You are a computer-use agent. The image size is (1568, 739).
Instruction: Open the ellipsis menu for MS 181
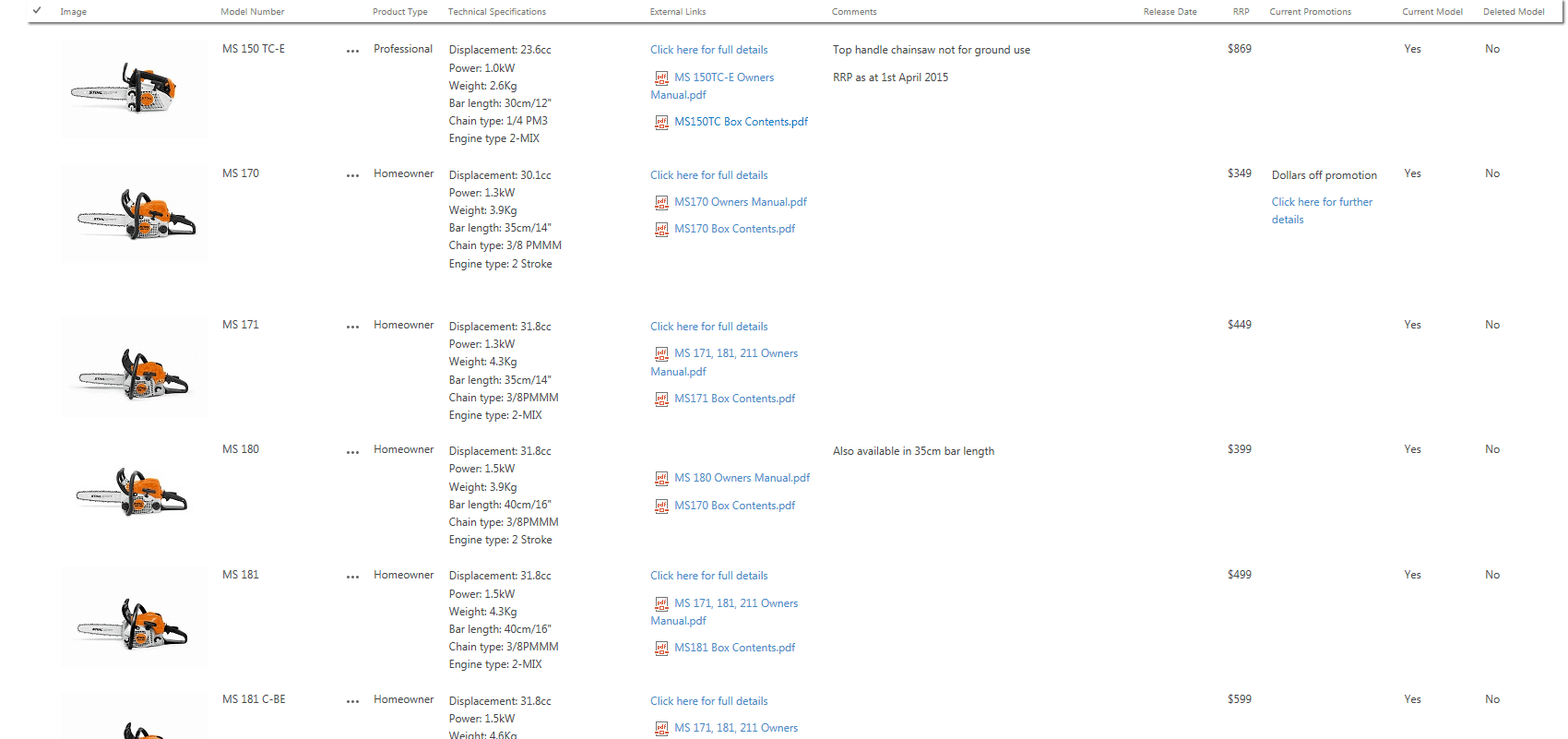click(x=352, y=577)
